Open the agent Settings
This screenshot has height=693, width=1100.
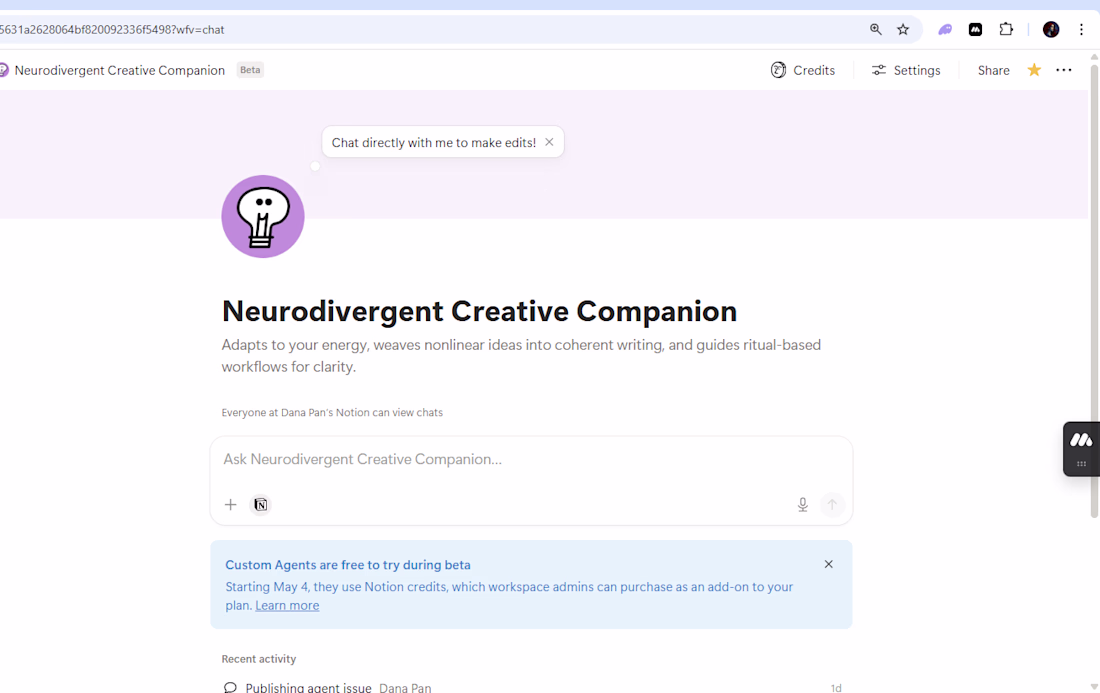pyautogui.click(x=906, y=70)
